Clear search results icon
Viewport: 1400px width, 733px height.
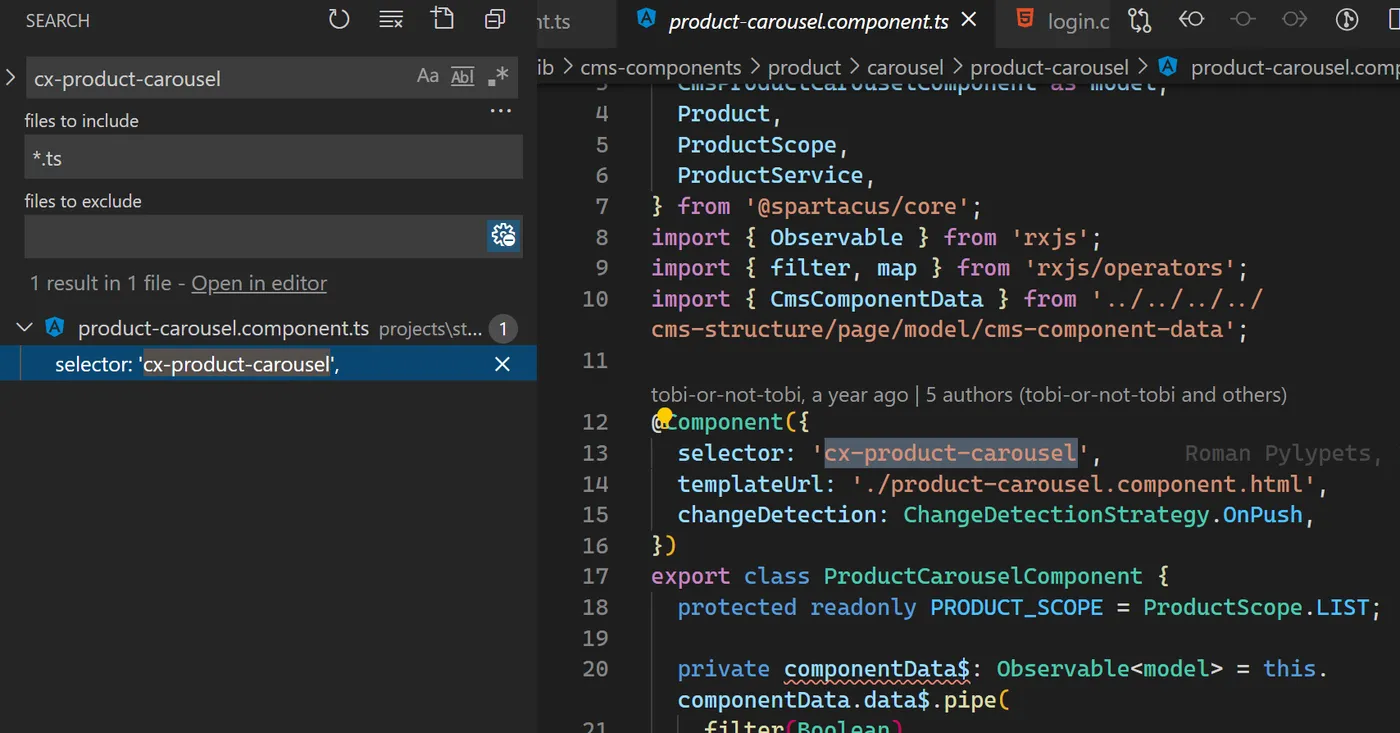click(391, 19)
